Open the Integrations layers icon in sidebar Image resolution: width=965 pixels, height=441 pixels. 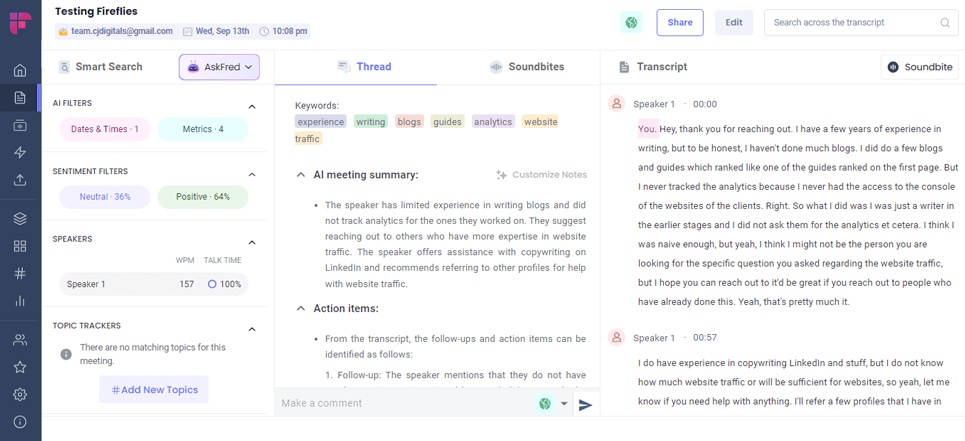[20, 219]
